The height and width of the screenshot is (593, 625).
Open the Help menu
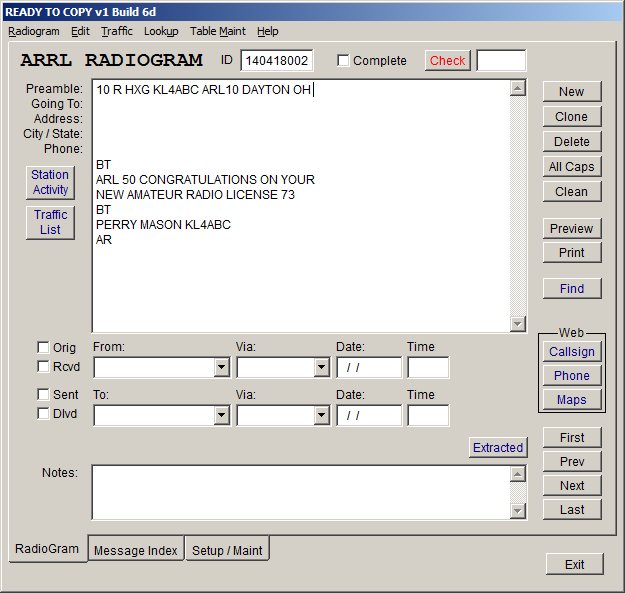[267, 31]
